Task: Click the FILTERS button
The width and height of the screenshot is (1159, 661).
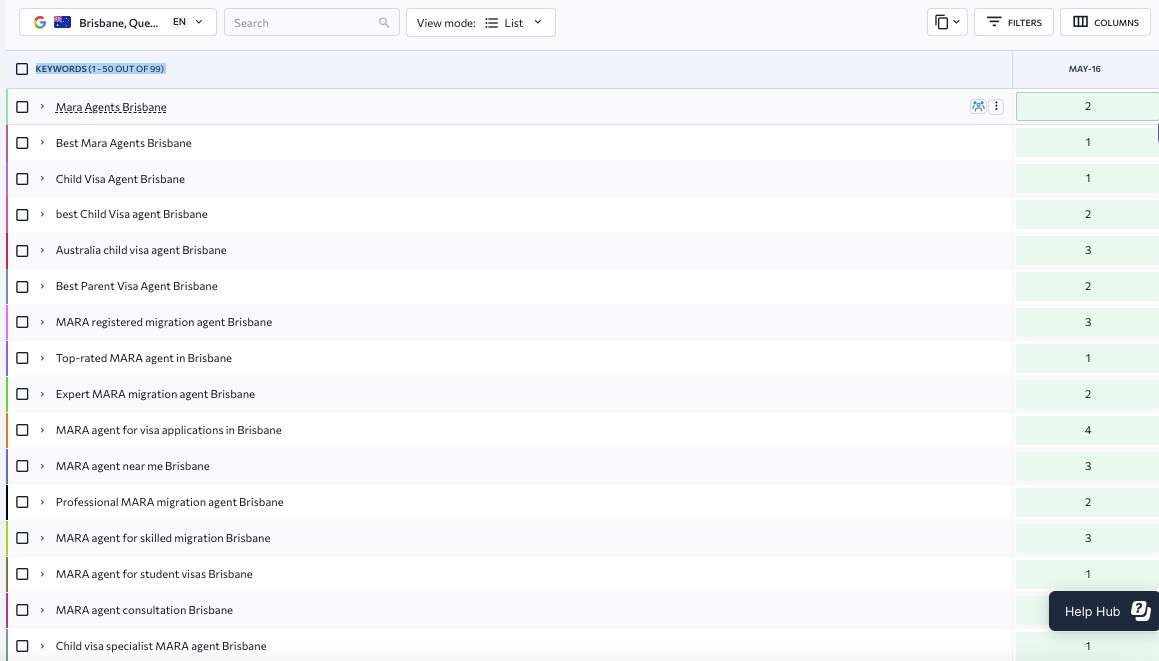Action: [x=1013, y=22]
